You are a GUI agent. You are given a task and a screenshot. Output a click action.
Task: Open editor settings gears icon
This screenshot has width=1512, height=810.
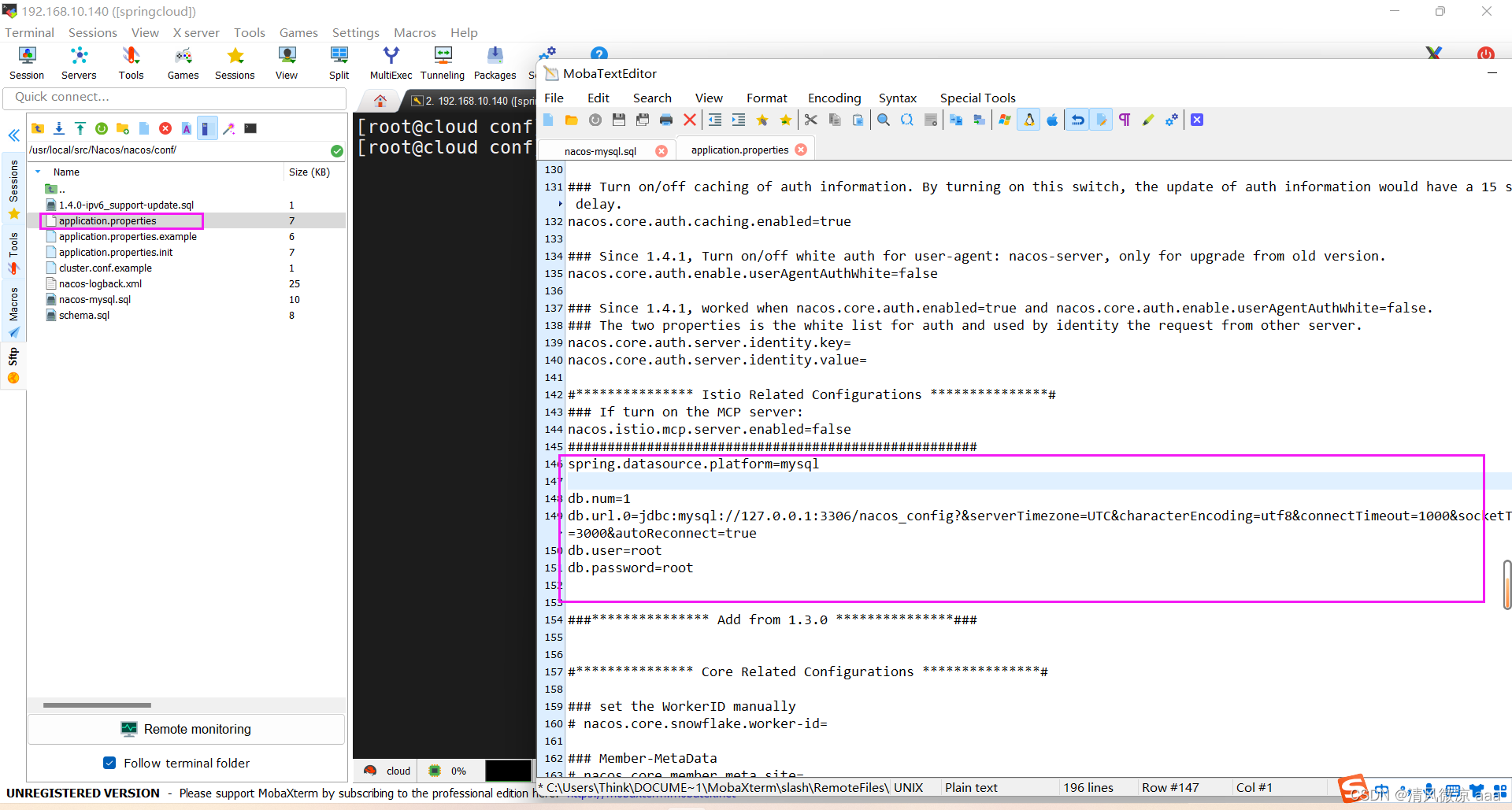1172,120
